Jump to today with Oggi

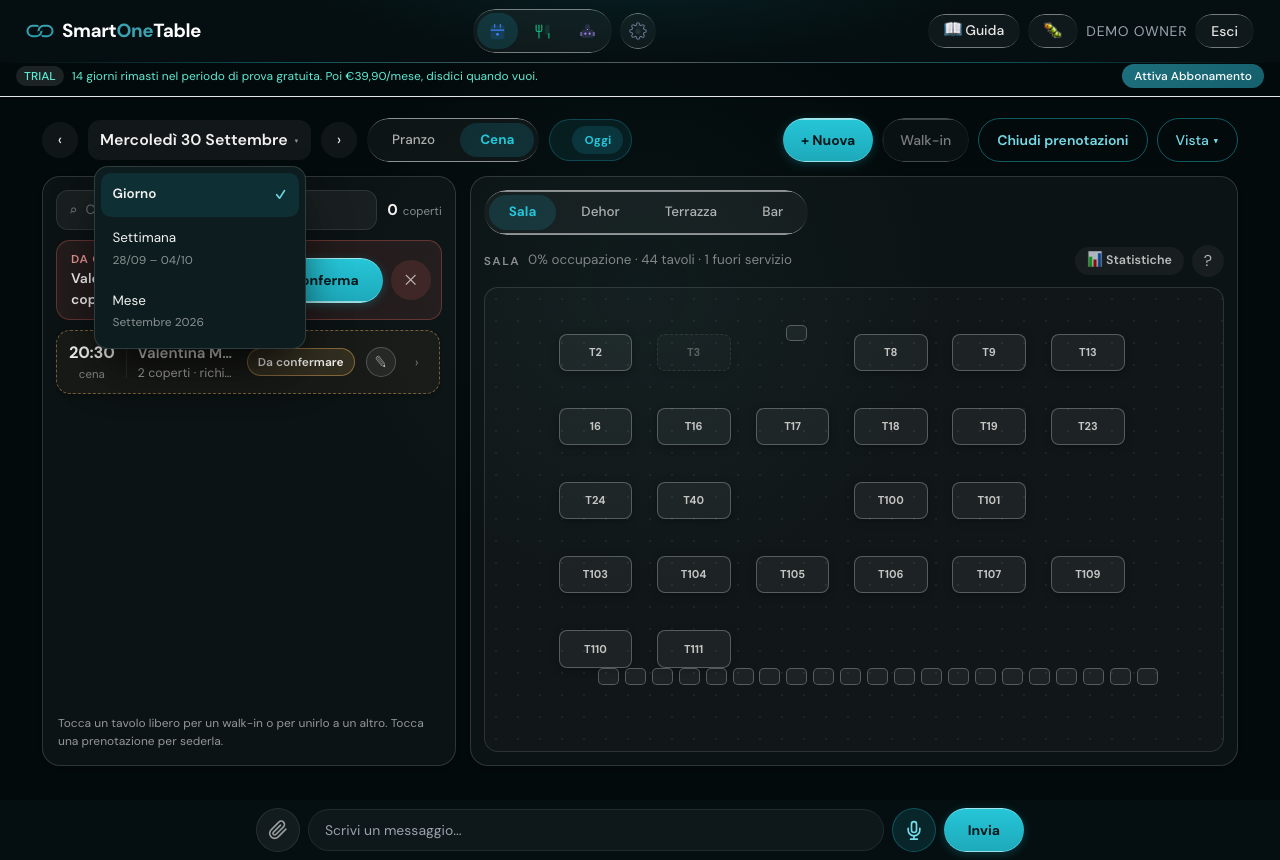[x=598, y=140]
